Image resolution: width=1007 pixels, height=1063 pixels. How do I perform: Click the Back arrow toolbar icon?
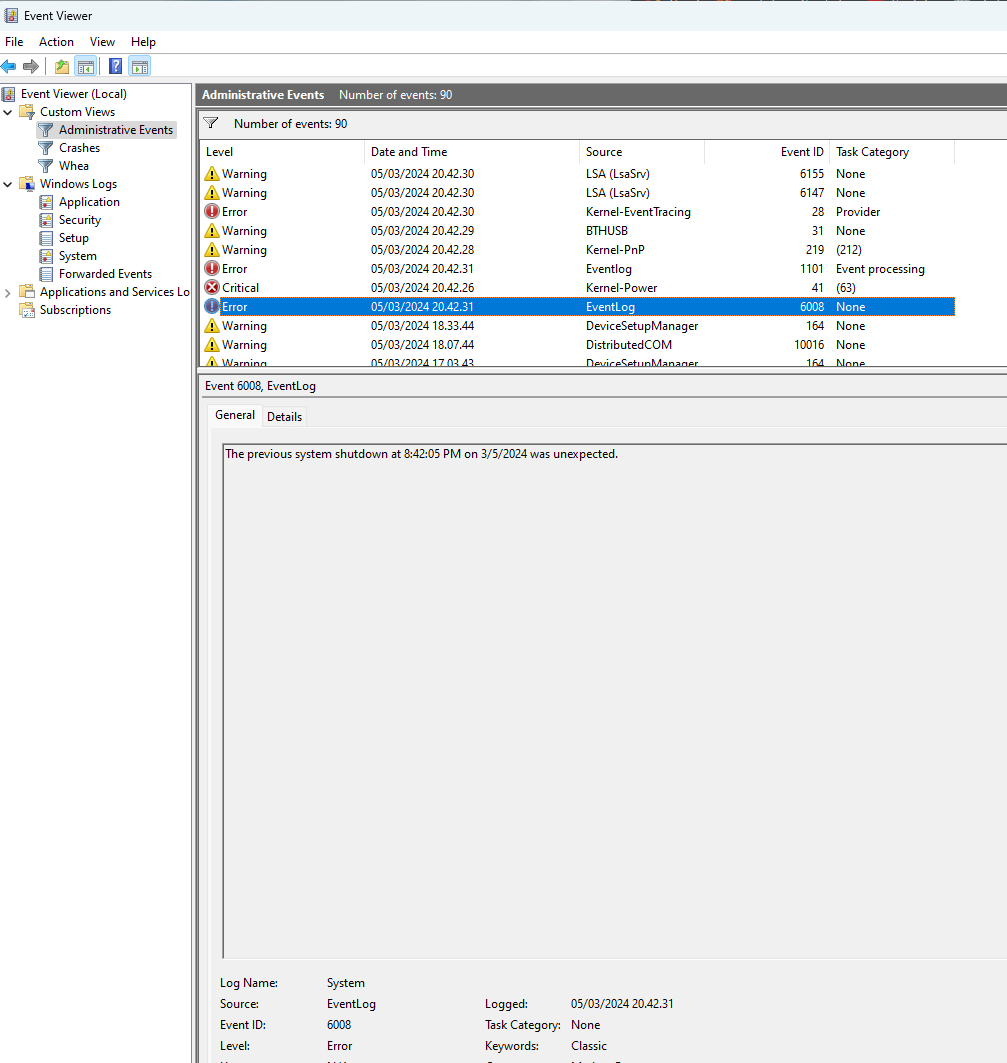point(9,66)
